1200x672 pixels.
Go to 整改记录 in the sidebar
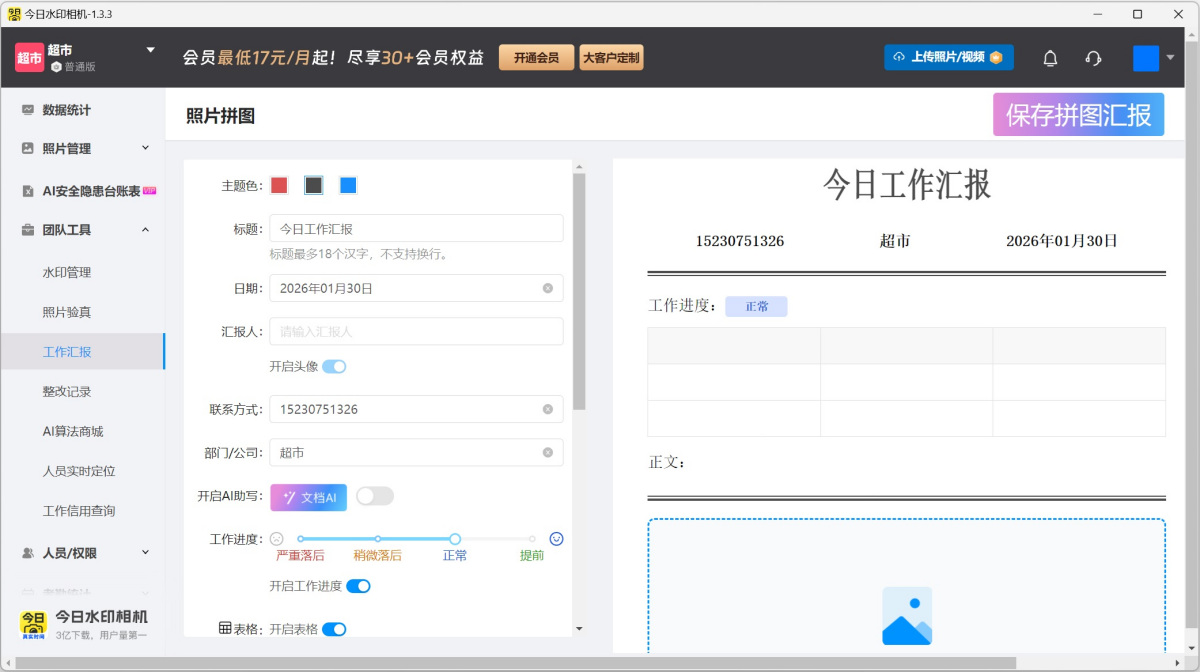[x=67, y=391]
